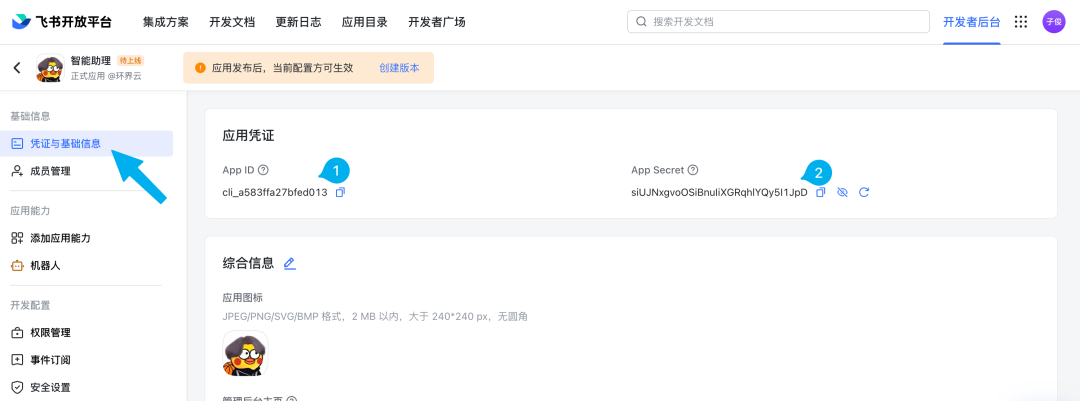Click the App Secret string text
Image resolution: width=1080 pixels, height=401 pixels.
click(x=719, y=193)
